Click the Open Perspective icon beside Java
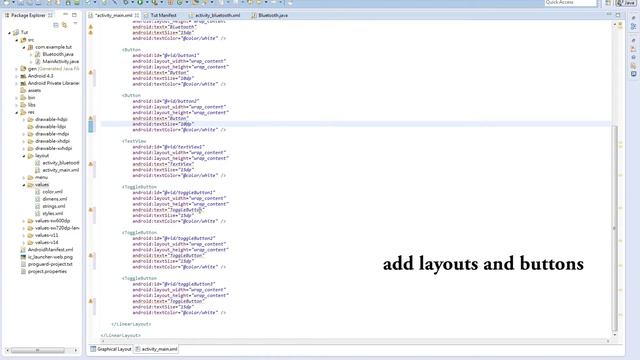 tap(608, 2)
